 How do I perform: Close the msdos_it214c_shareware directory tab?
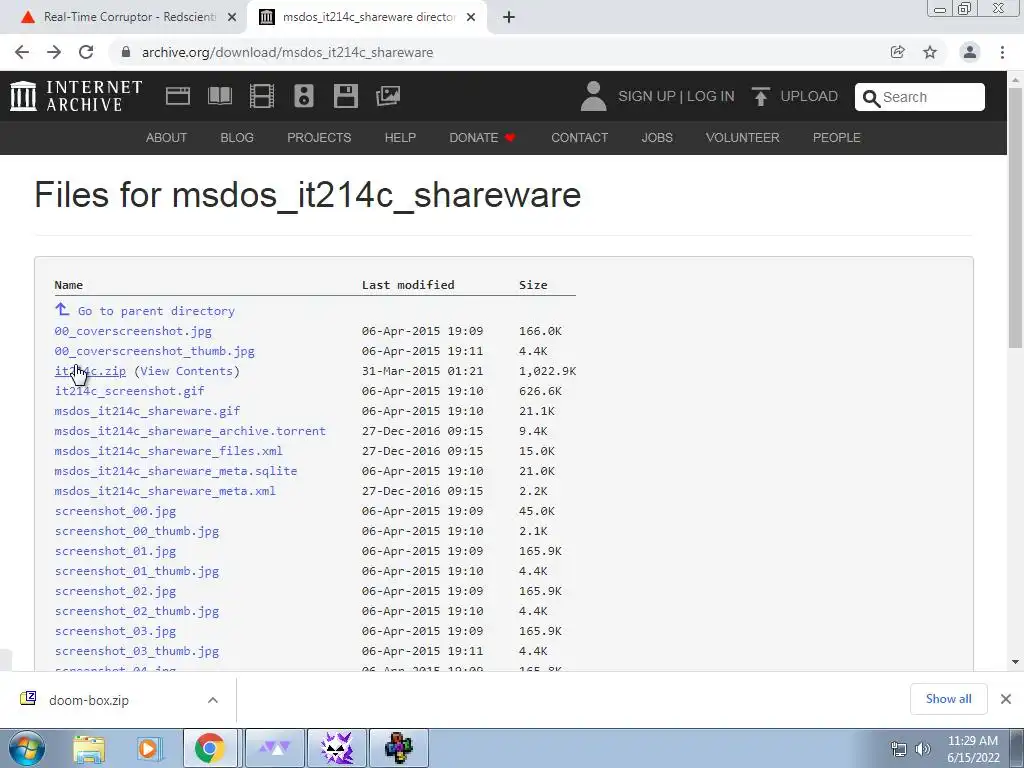click(x=471, y=18)
